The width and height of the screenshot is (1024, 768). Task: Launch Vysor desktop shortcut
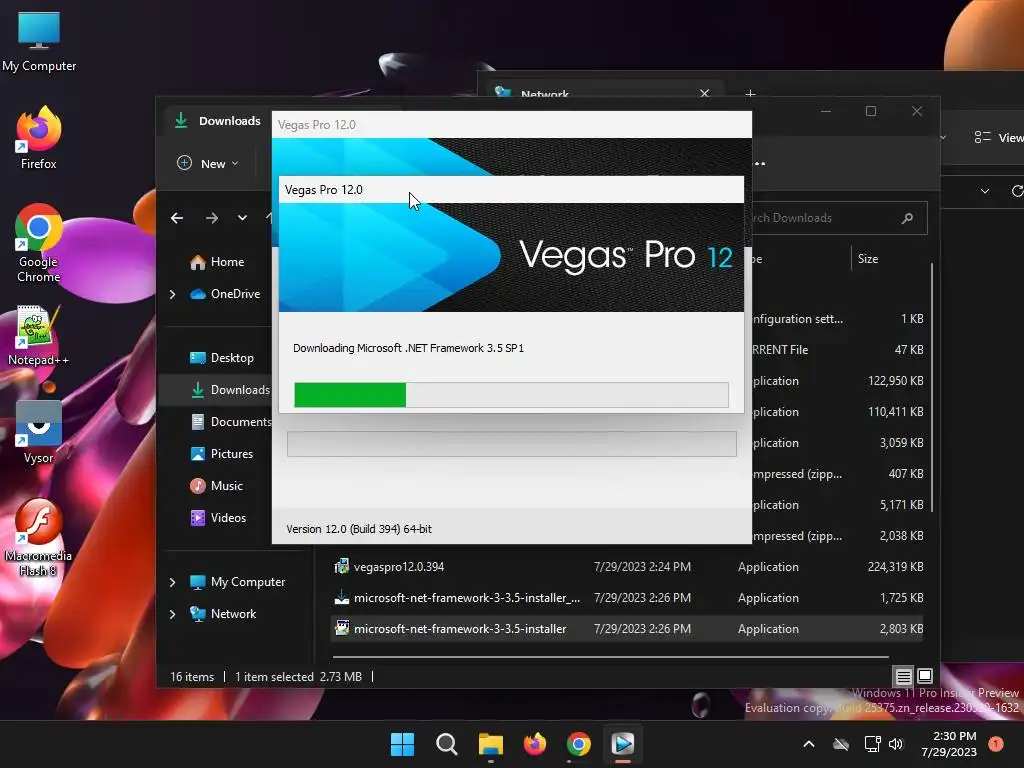tap(39, 432)
